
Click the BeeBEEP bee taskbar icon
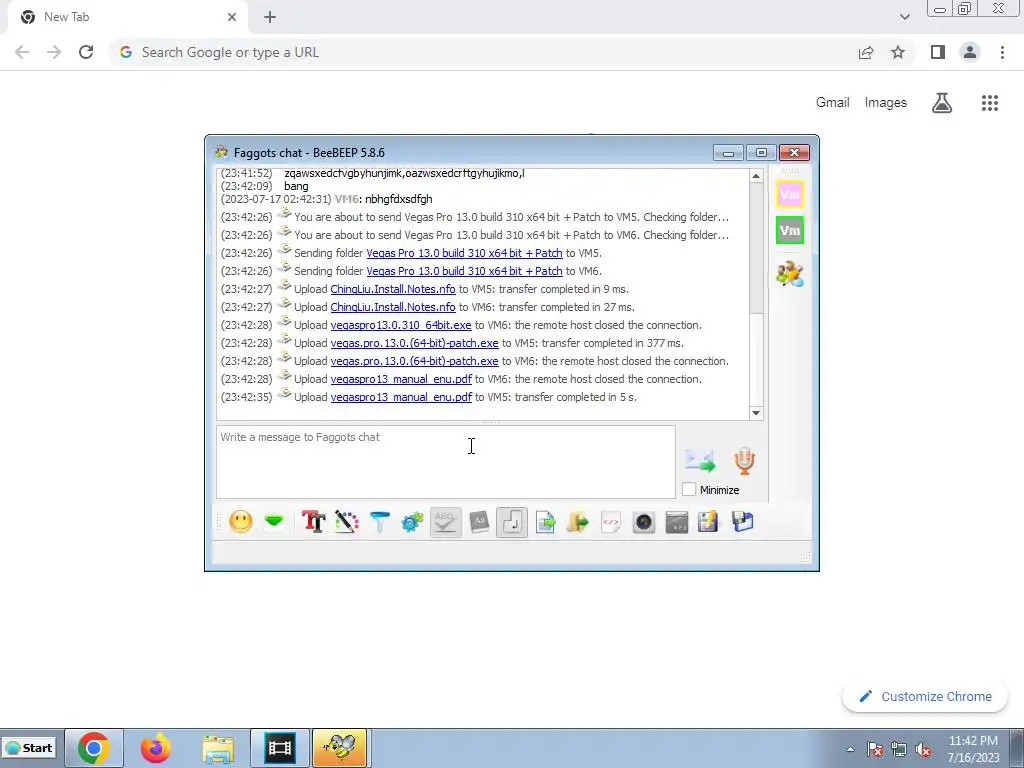[x=340, y=748]
